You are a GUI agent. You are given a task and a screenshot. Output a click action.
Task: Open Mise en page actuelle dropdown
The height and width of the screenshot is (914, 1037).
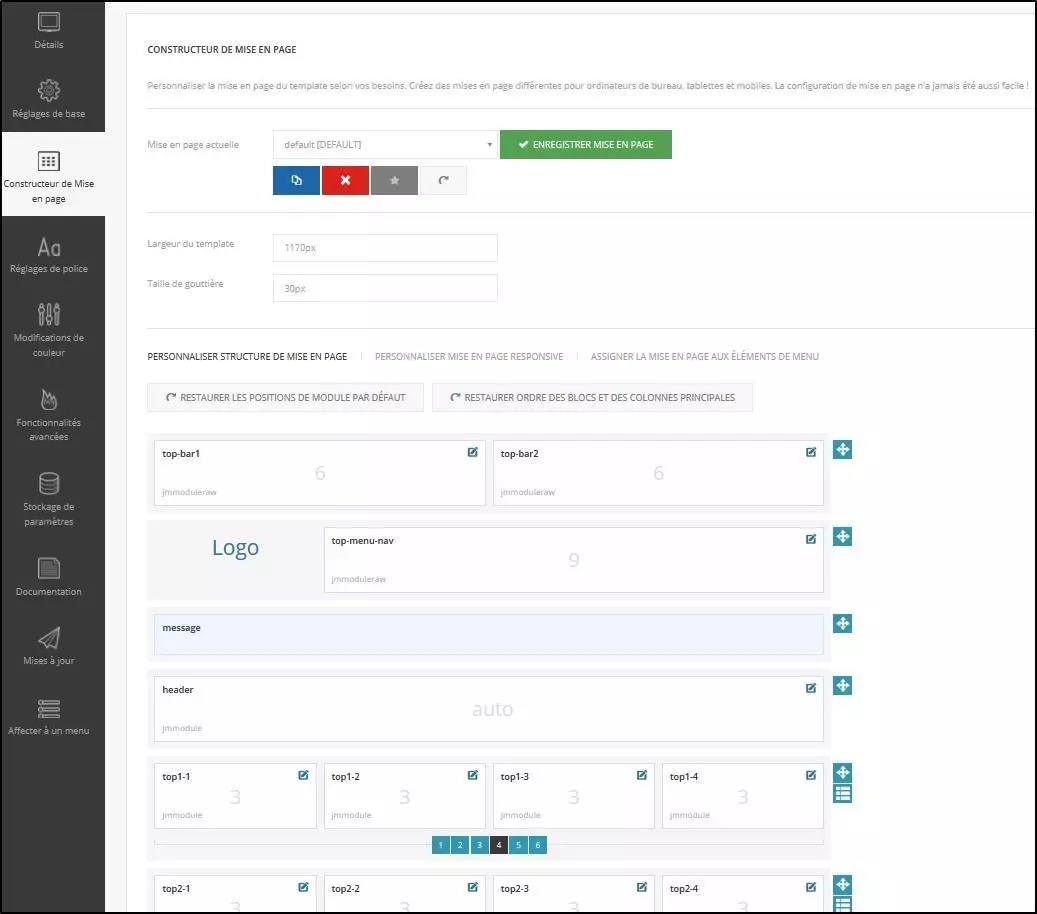(385, 144)
